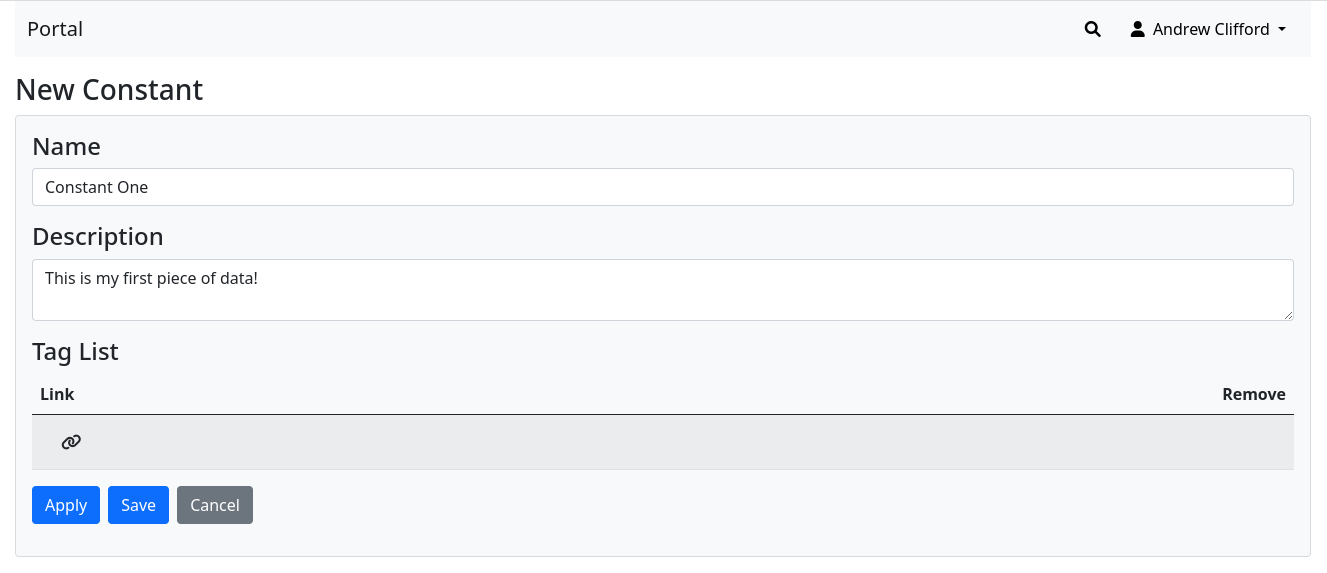Click into the Description text area
This screenshot has height=573, width=1327.
coord(662,290)
